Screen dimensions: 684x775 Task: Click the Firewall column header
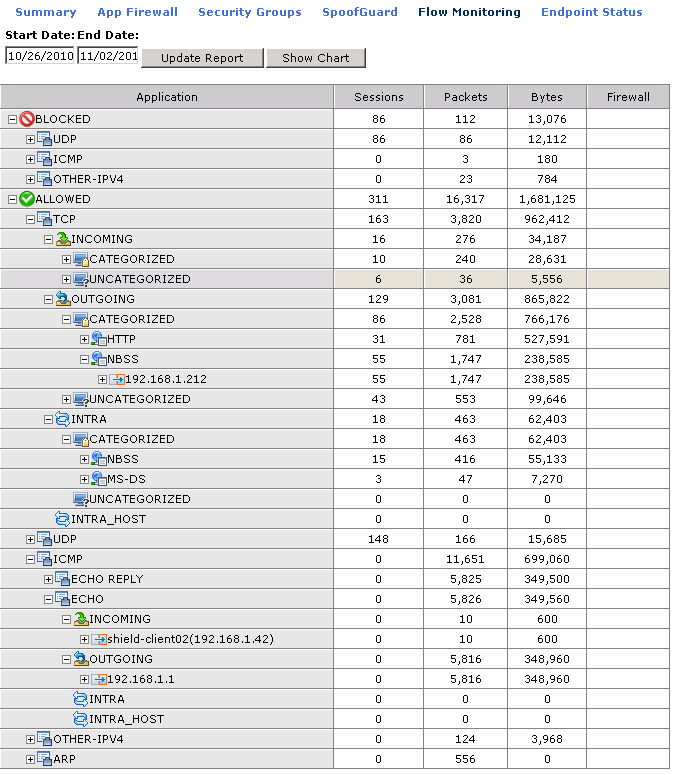coord(628,97)
